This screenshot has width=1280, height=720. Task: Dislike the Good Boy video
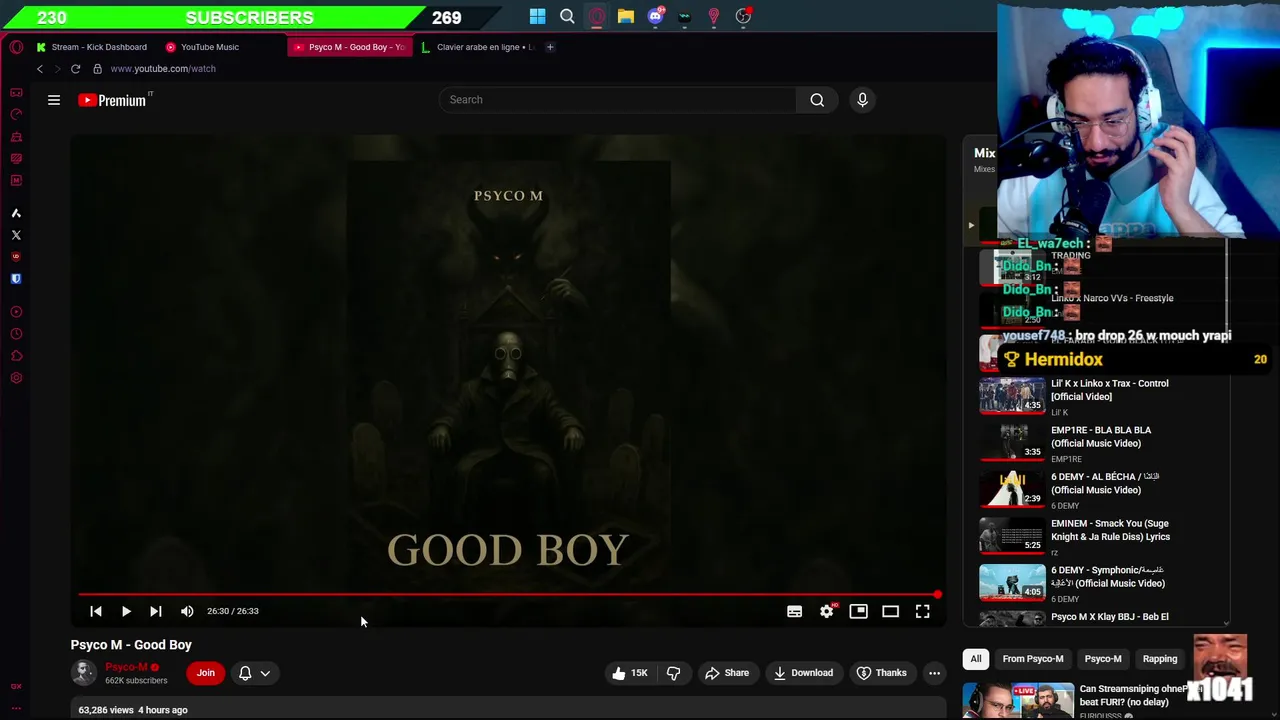click(x=673, y=673)
